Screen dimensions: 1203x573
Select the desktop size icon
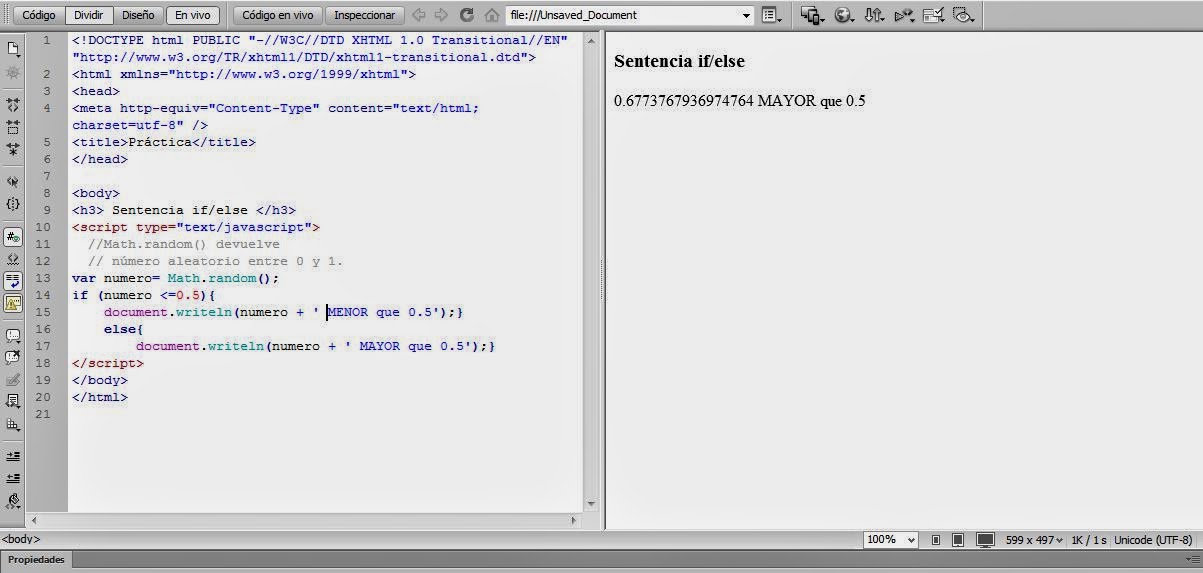pyautogui.click(x=985, y=540)
